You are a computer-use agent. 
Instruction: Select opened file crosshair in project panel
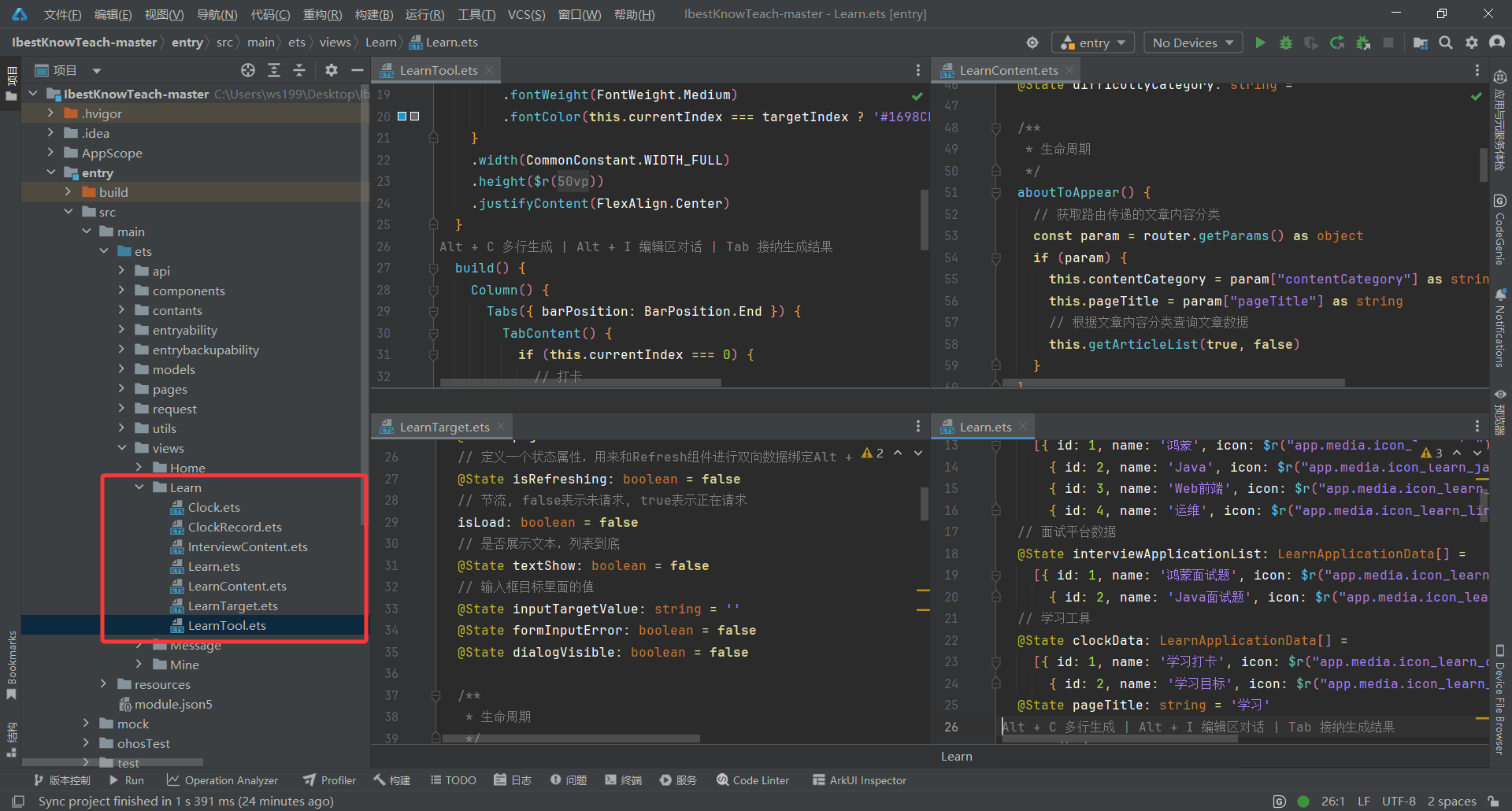pos(248,70)
